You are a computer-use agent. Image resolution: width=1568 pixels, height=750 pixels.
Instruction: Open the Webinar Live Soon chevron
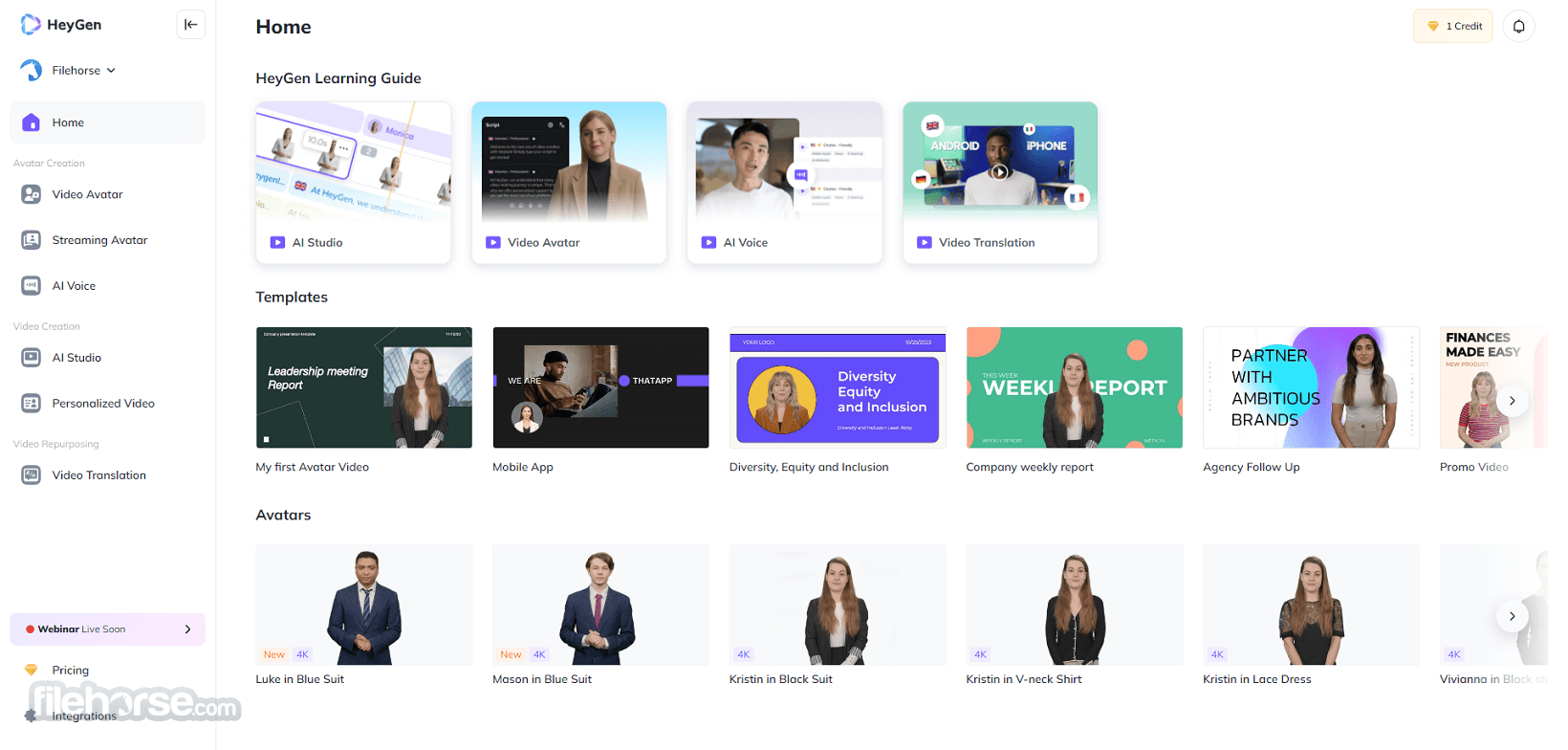(x=187, y=629)
